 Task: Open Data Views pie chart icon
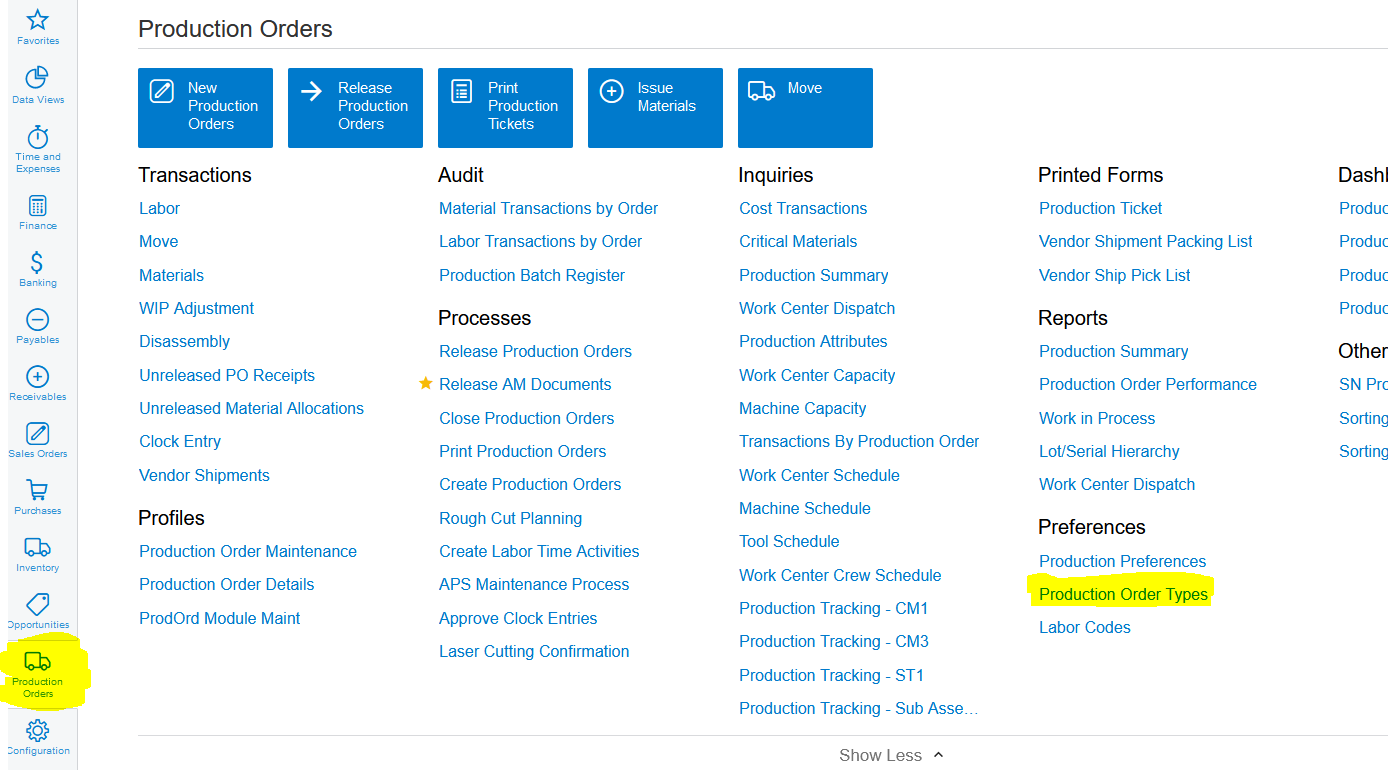(37, 78)
